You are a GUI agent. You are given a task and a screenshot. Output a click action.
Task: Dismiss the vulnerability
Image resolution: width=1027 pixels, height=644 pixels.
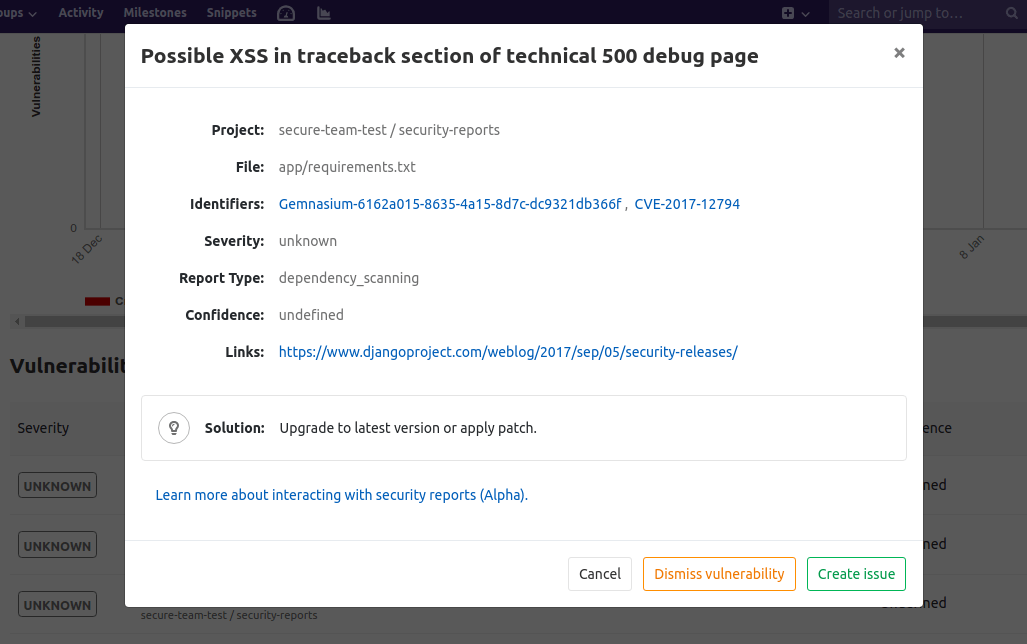click(x=719, y=574)
